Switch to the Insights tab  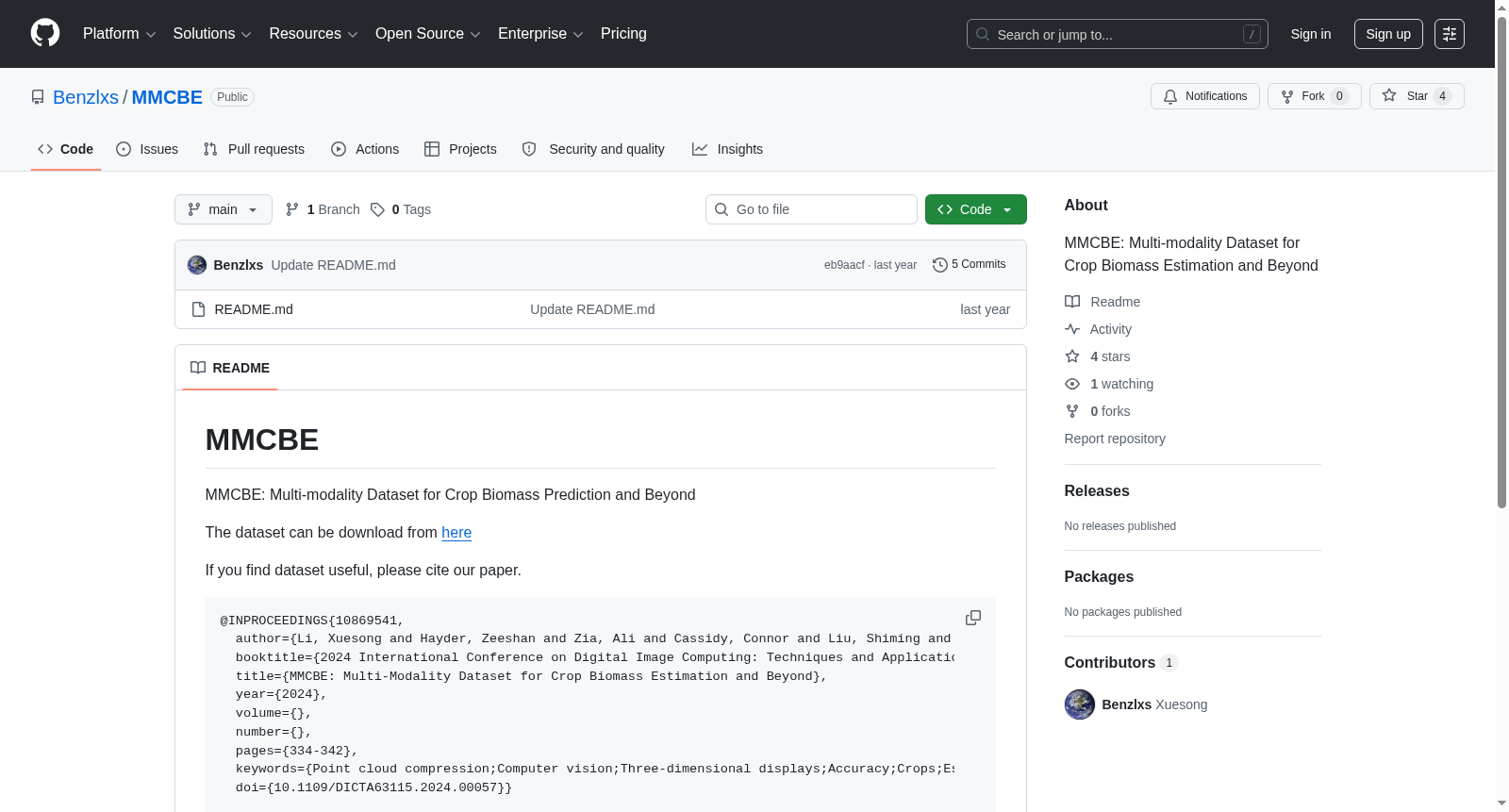tap(727, 149)
